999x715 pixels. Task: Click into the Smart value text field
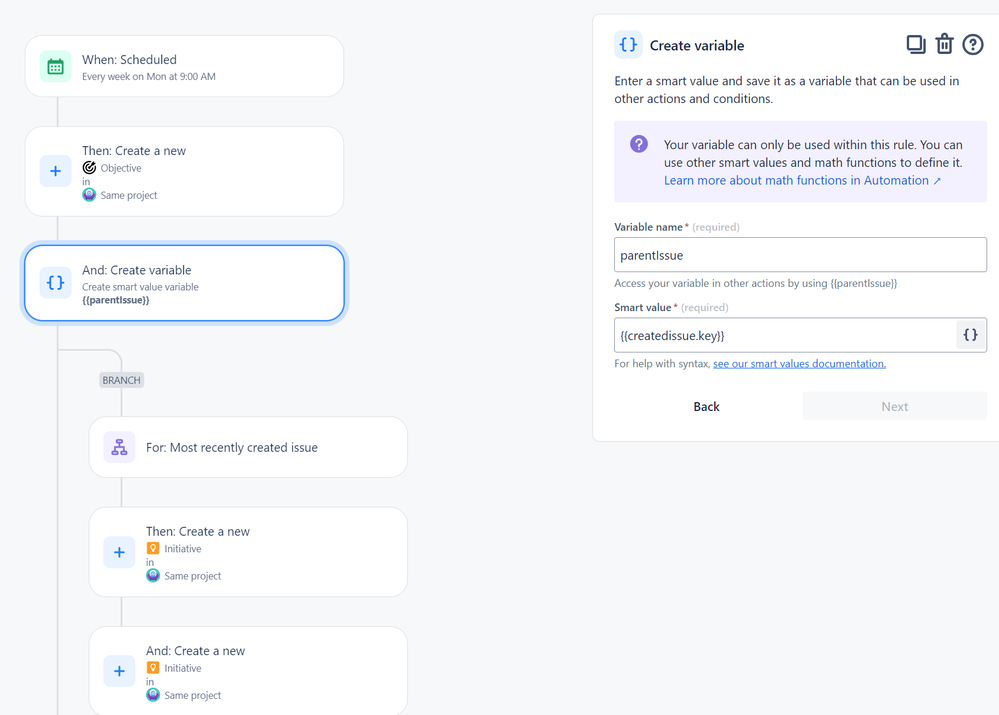tap(784, 335)
